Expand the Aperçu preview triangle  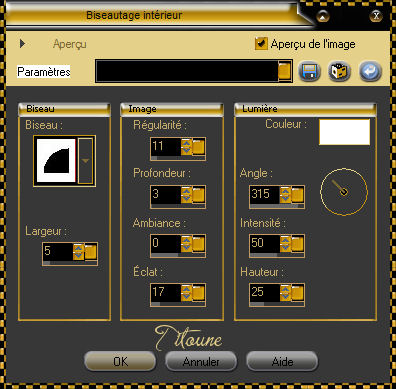pos(22,43)
